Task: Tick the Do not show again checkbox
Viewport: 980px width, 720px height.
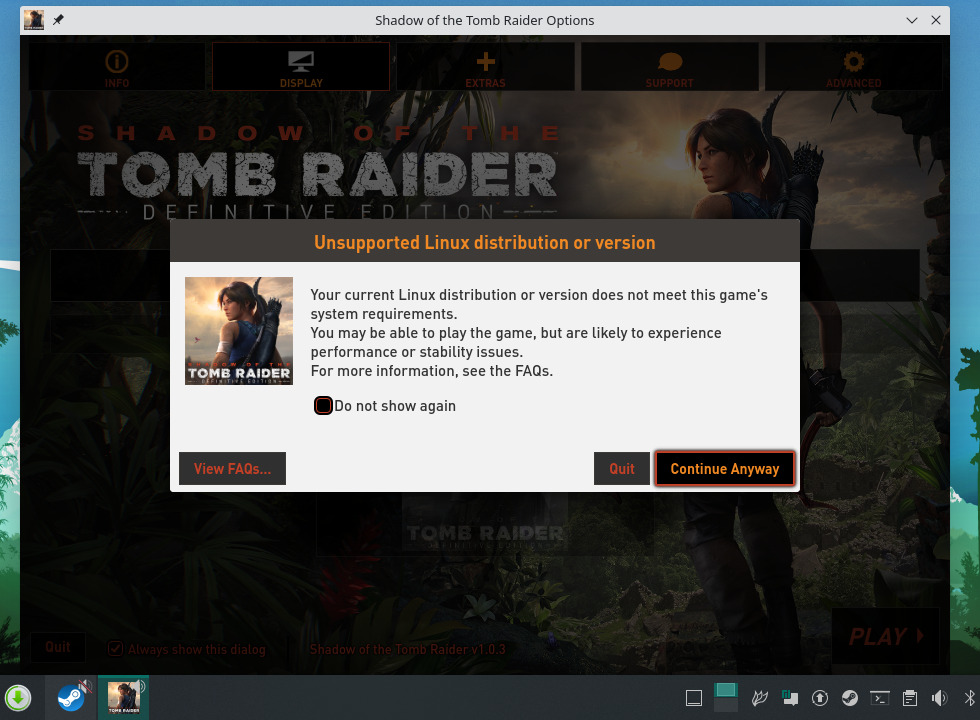Action: pyautogui.click(x=323, y=406)
